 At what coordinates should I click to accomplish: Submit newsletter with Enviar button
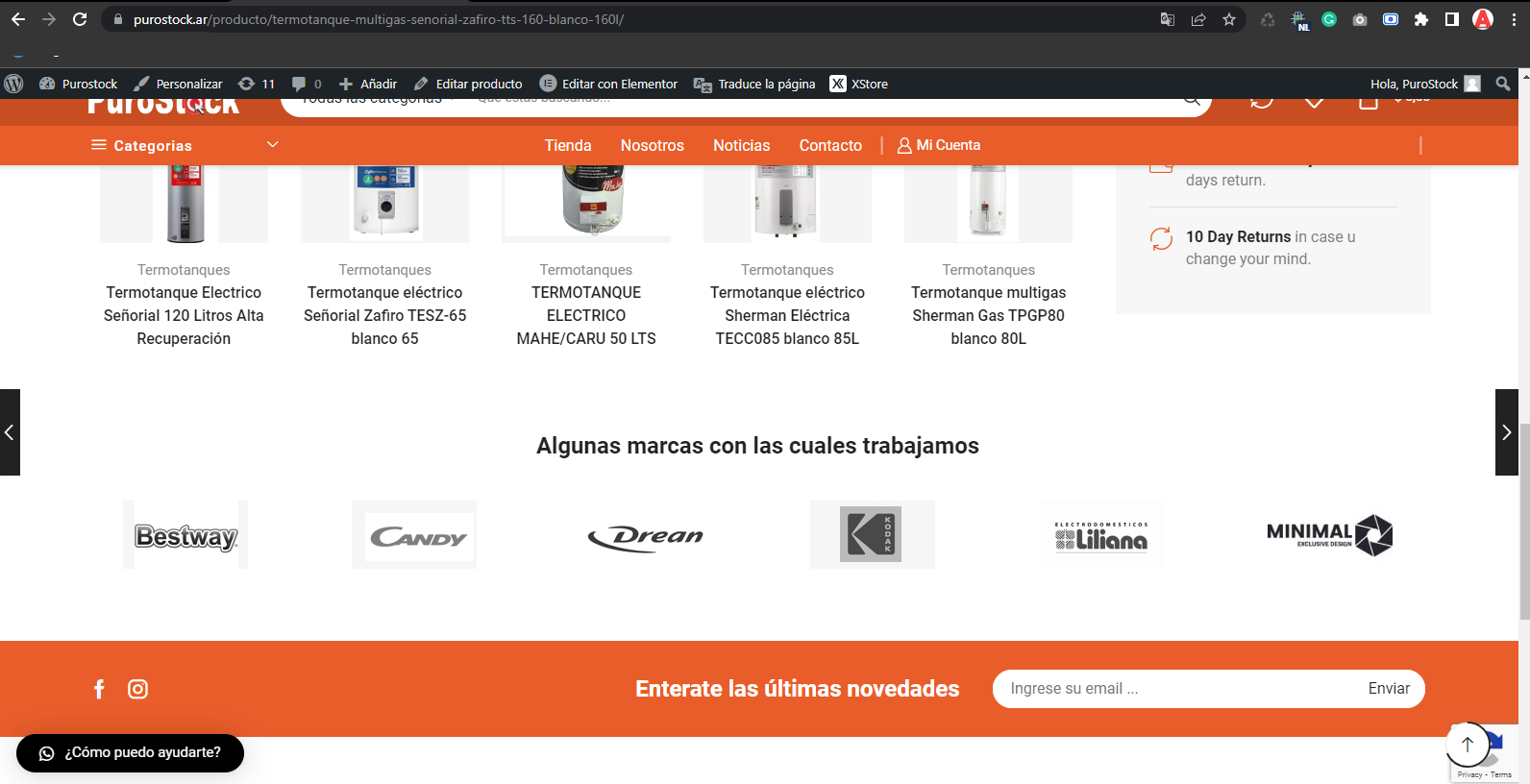point(1389,689)
